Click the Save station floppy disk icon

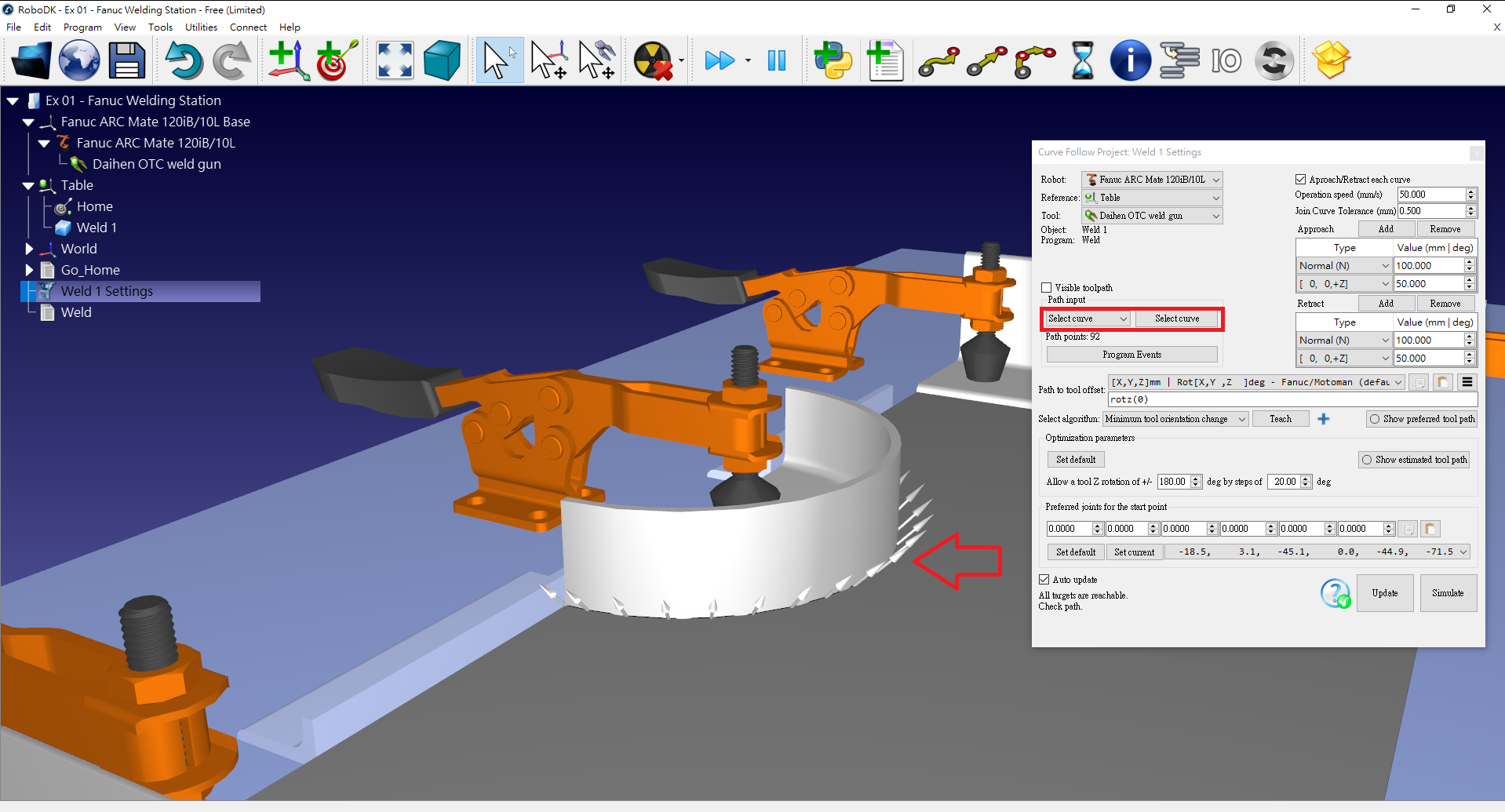coord(127,60)
